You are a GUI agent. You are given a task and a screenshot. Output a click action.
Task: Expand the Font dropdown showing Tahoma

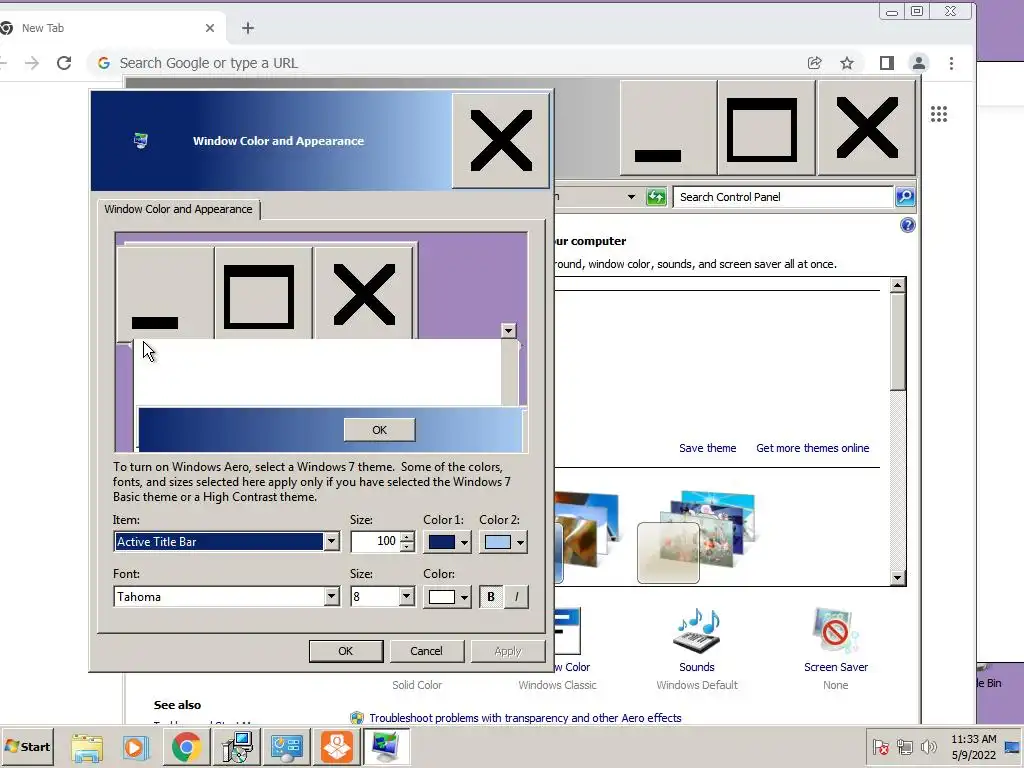(331, 596)
